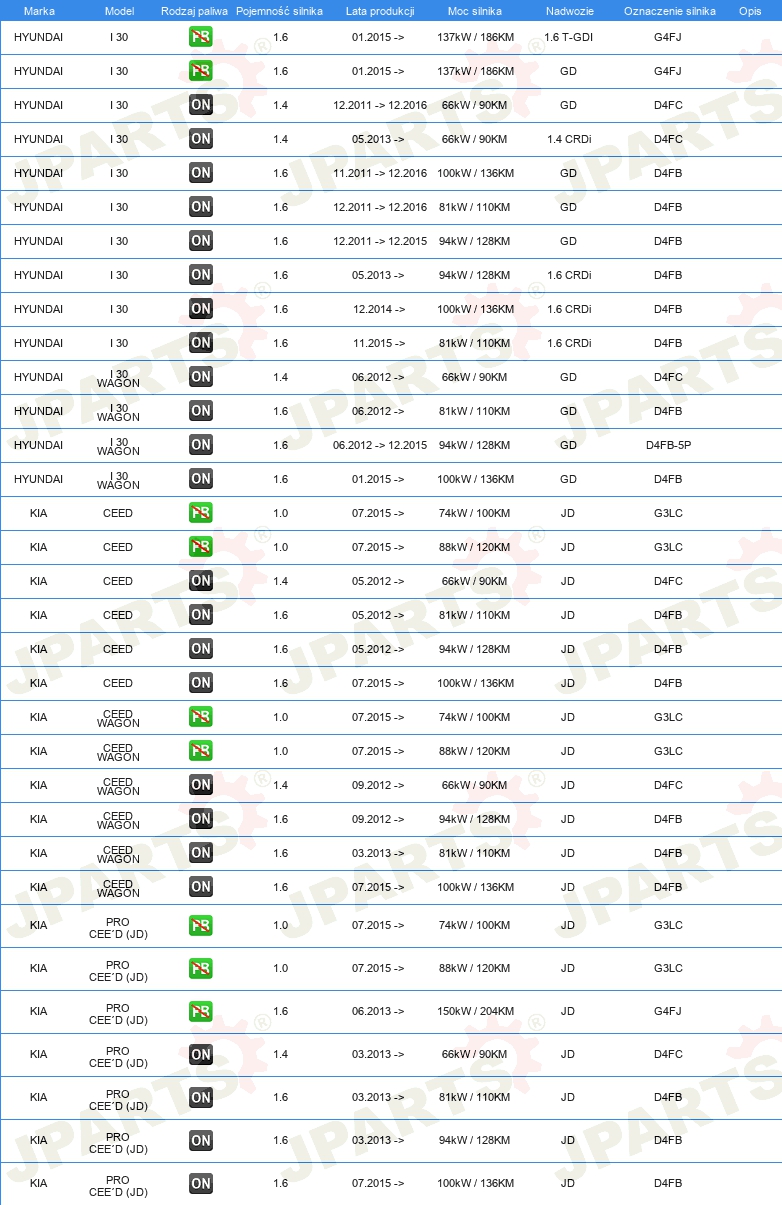Click the 06.2012 -> 12.2015 production years cell
This screenshot has height=1205, width=782.
pos(380,445)
